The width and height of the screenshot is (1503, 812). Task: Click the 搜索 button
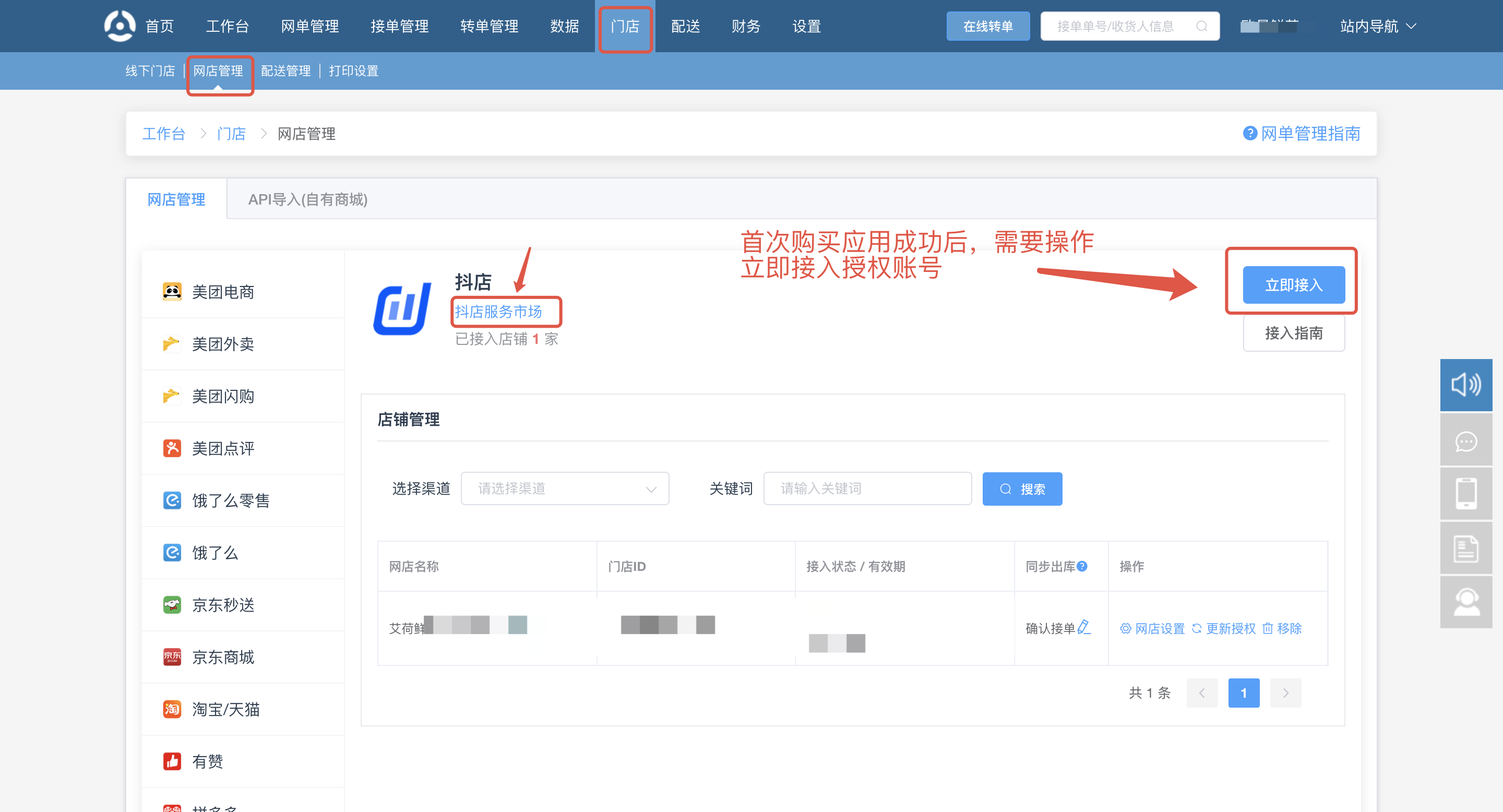coord(1022,489)
